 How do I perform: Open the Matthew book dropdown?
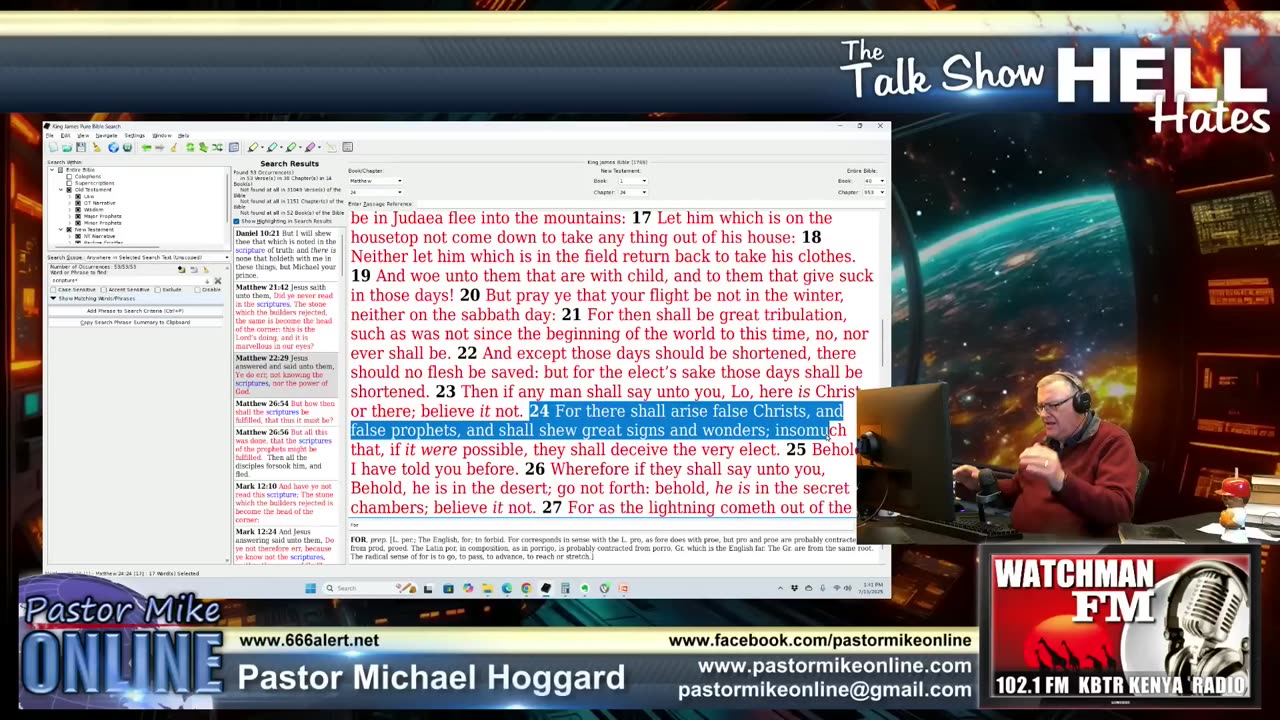[375, 181]
